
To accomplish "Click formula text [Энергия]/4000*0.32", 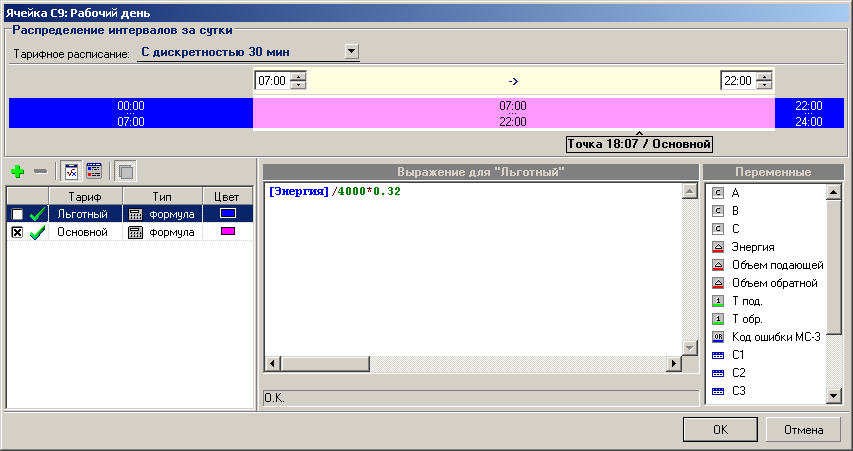I will (x=335, y=191).
